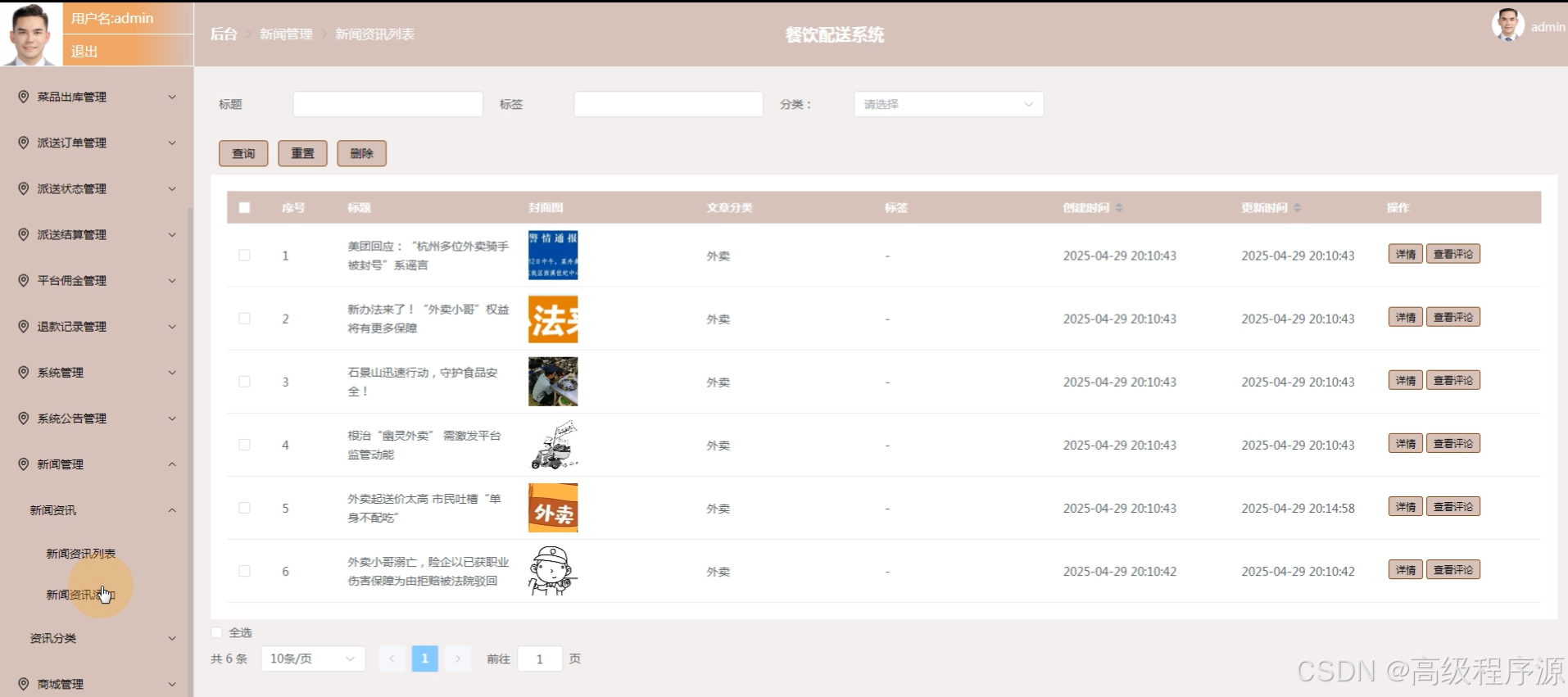Focus the 标题 search input field
This screenshot has width=1568, height=697.
click(x=387, y=104)
